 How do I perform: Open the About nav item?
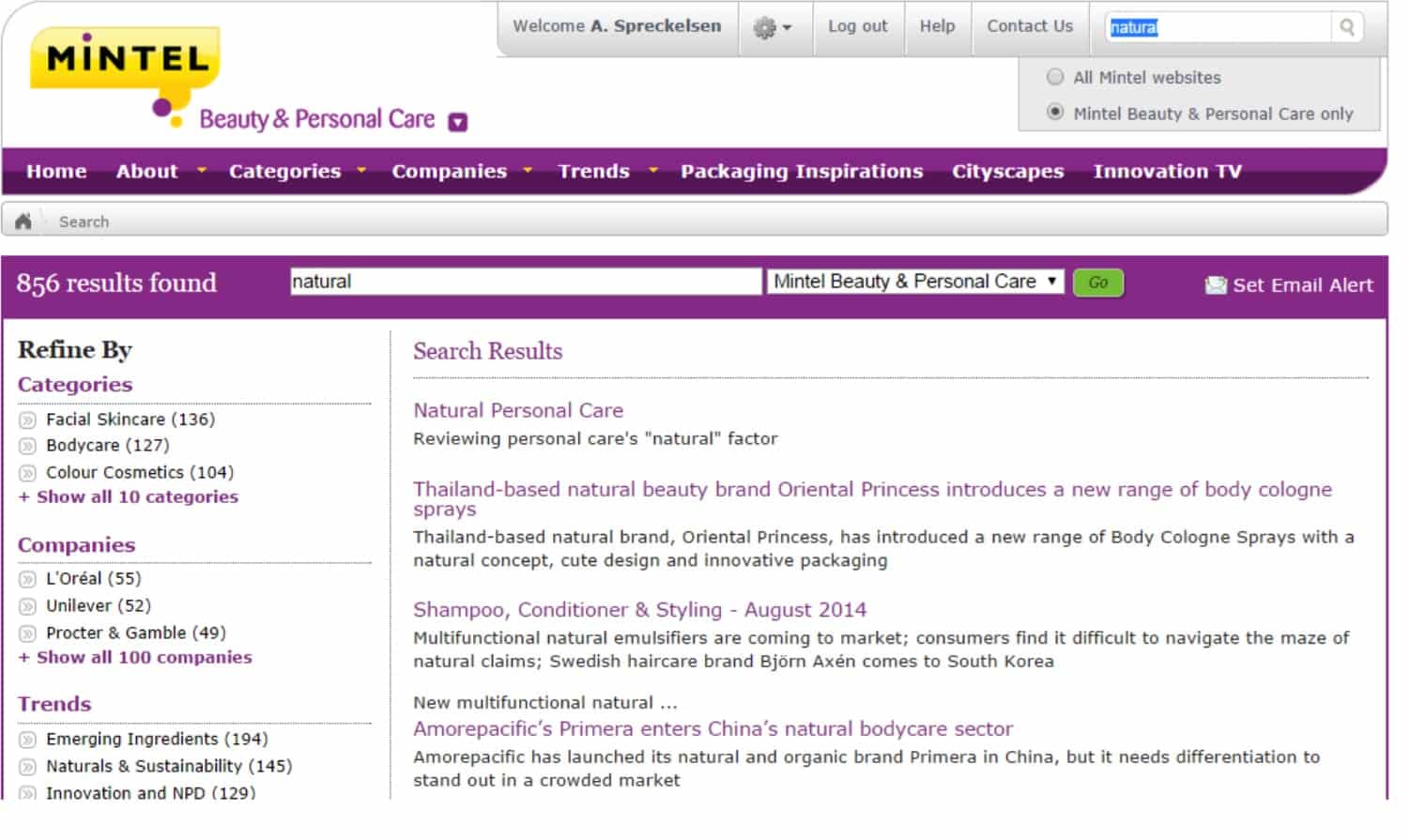(146, 171)
